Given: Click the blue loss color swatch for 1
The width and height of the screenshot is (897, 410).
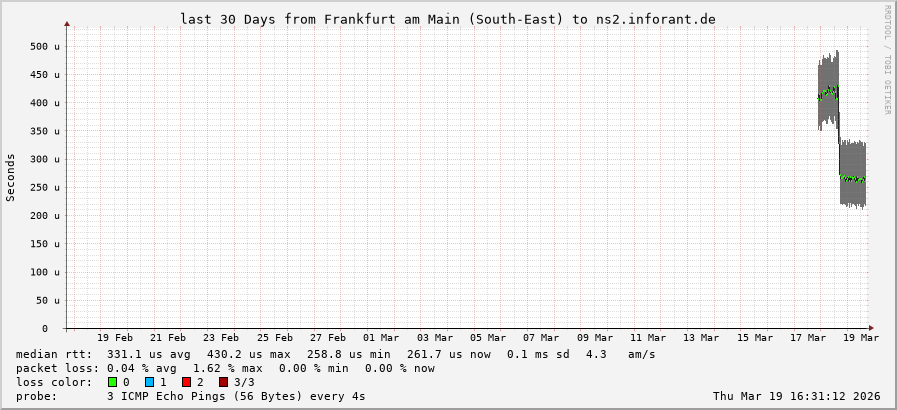Looking at the screenshot, I should pyautogui.click(x=150, y=382).
